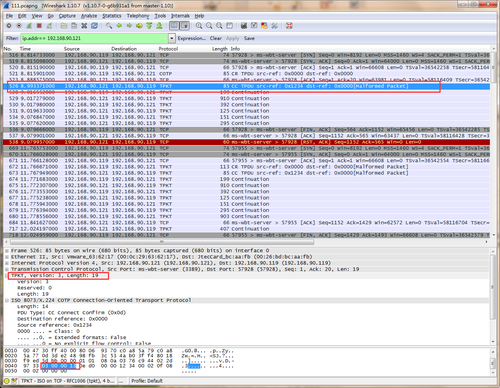The height and width of the screenshot is (388, 500).
Task: Open capture options from the toolbar
Action: [x=19, y=26]
